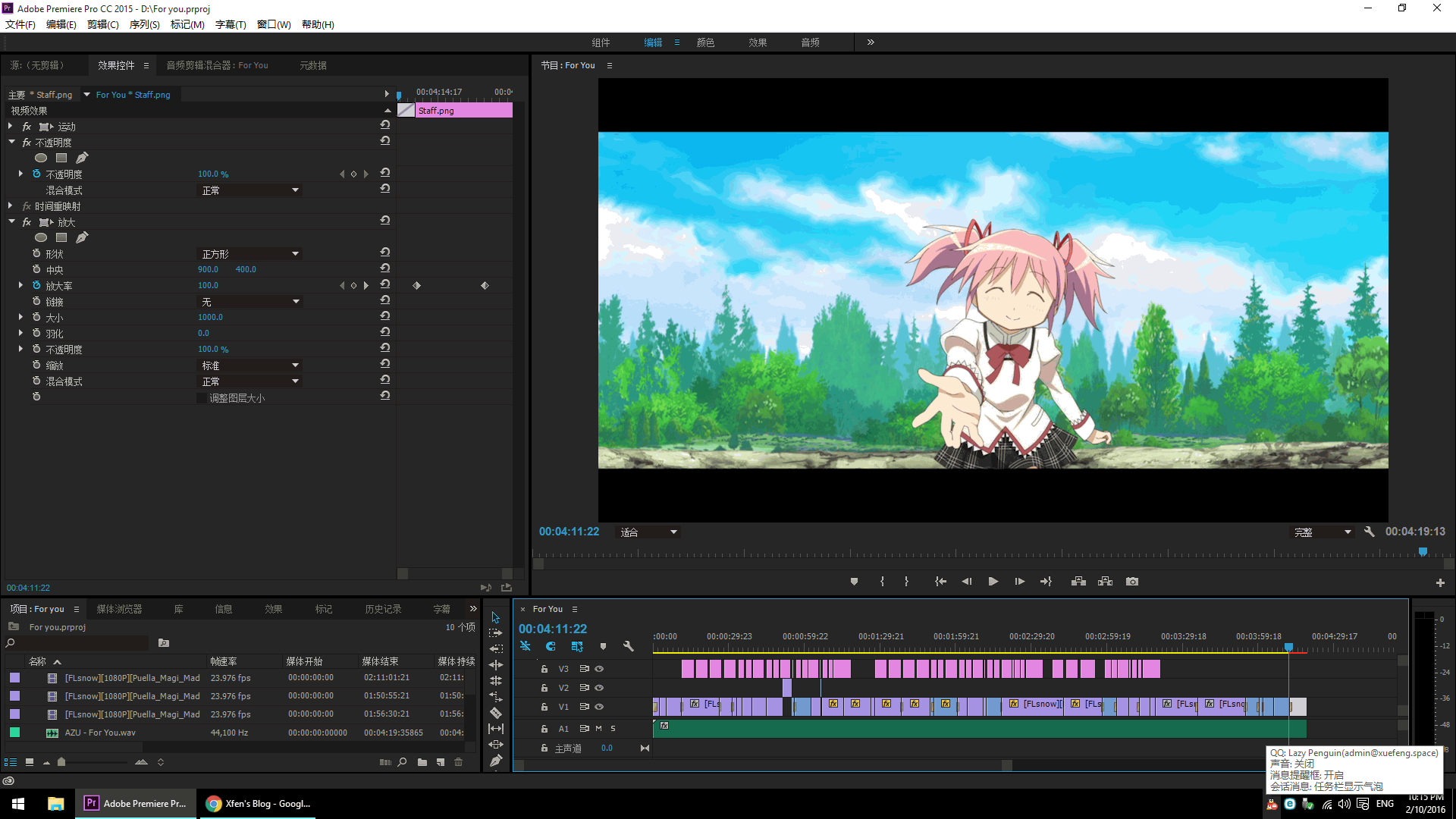The image size is (1456, 819).
Task: Toggle sync lock for V3 track
Action: [x=584, y=669]
